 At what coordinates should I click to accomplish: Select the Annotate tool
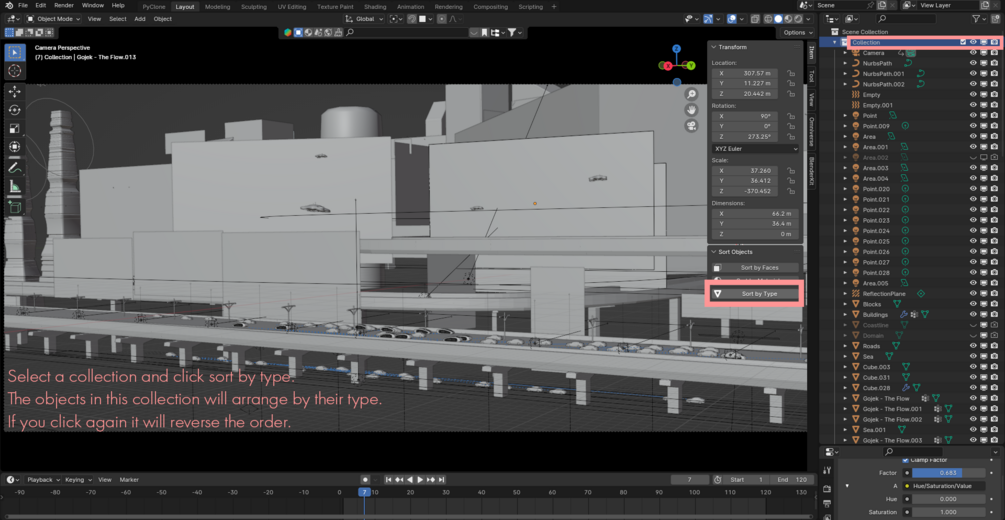coord(15,168)
